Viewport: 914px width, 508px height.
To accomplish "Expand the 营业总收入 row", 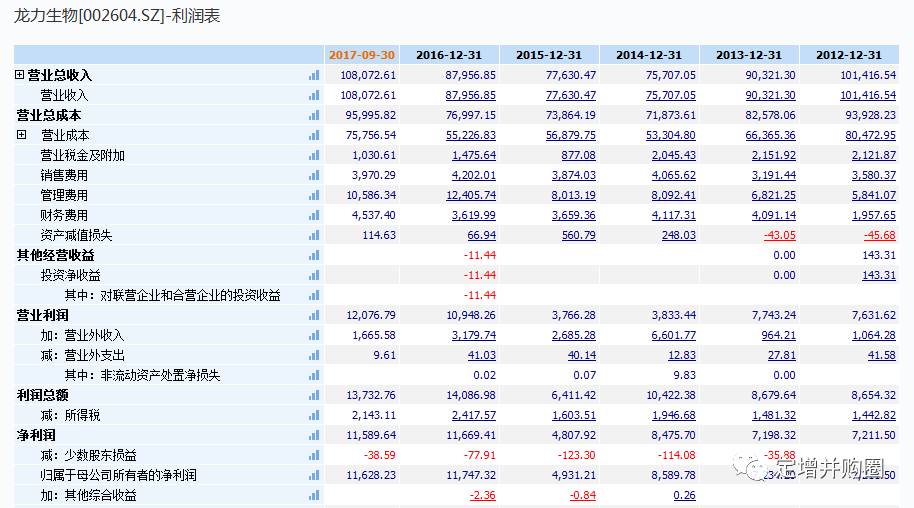I will (20, 75).
